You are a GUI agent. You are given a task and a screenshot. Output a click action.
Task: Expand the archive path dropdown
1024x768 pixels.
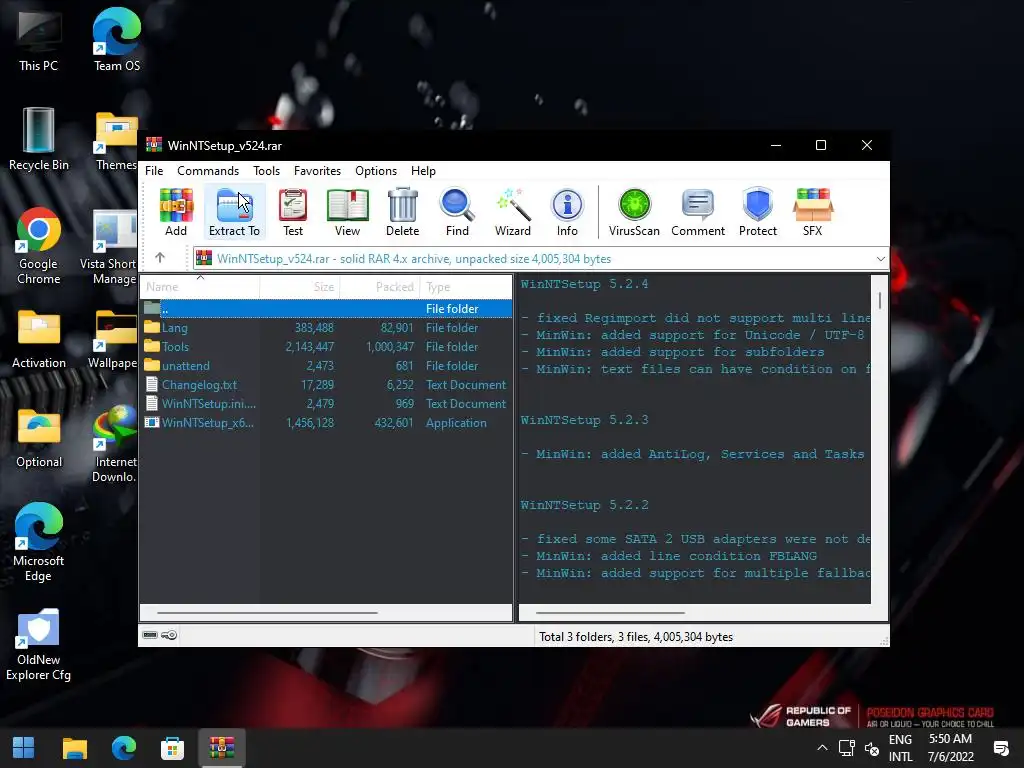click(x=880, y=259)
